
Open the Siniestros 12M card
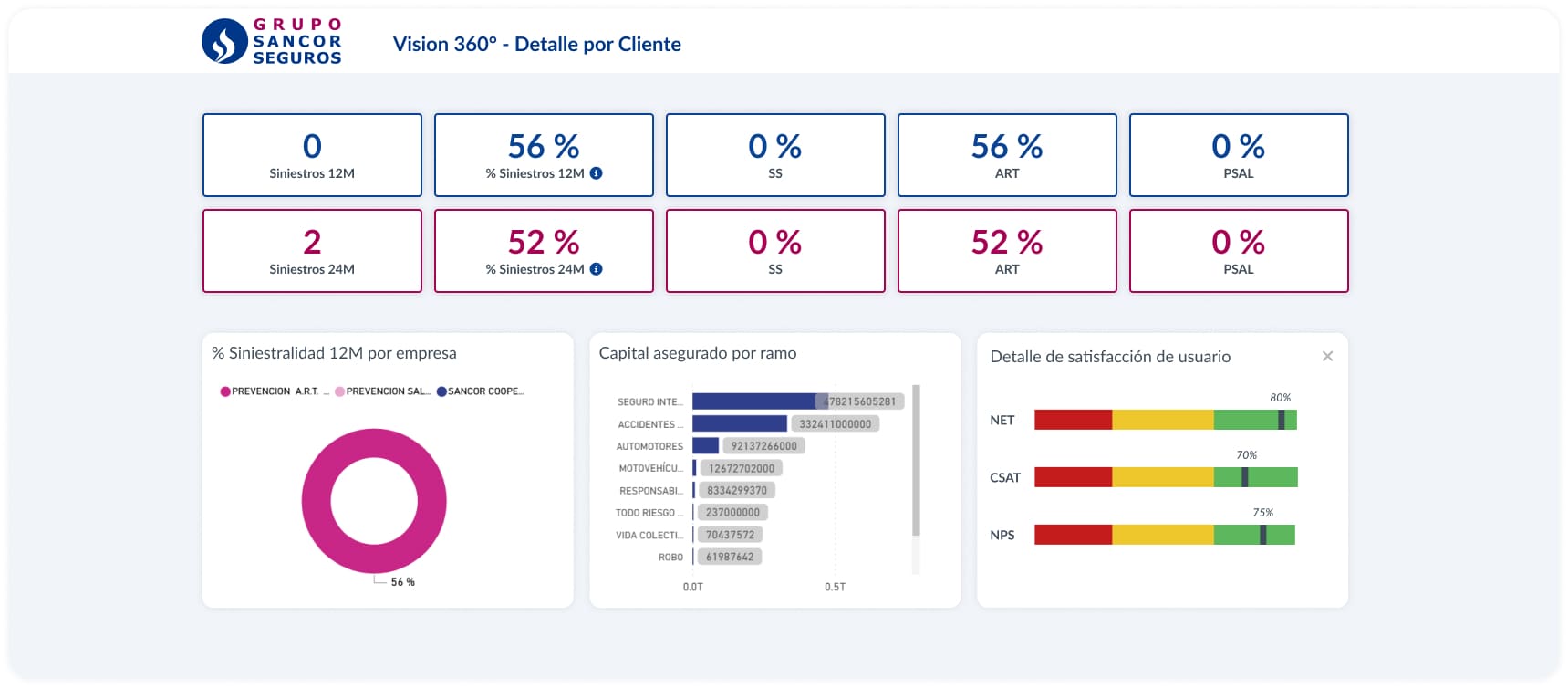(312, 155)
